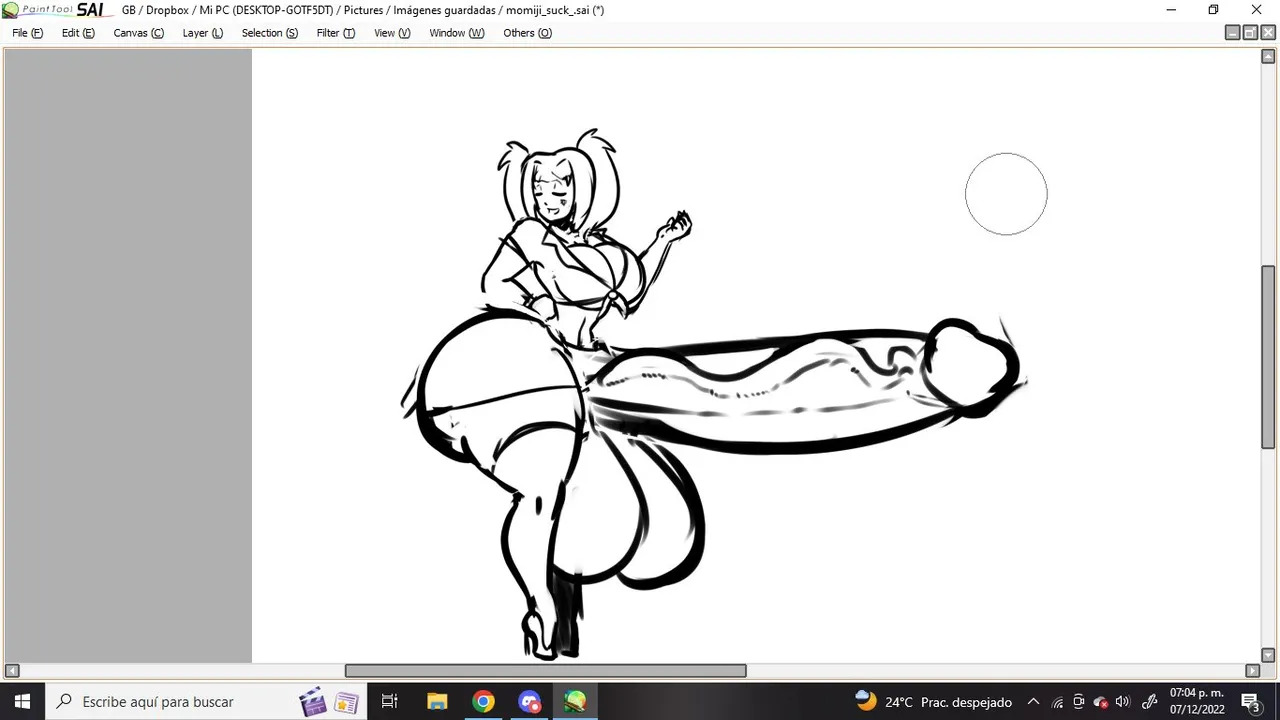
Task: Open the clock showing 07:04 p. m.
Action: [x=1197, y=702]
